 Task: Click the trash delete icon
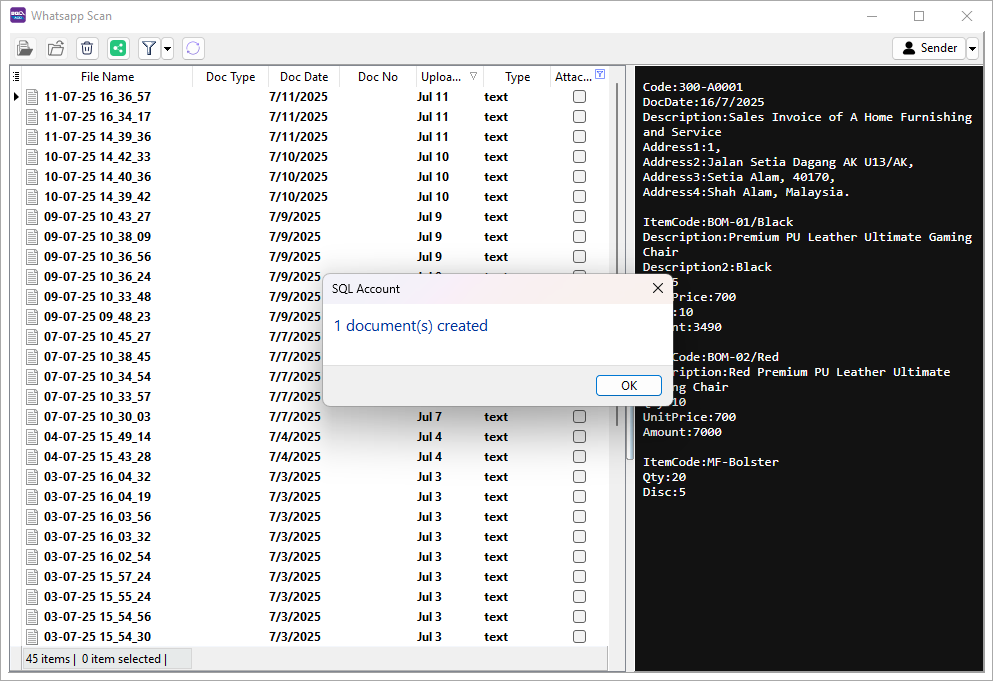coord(87,48)
